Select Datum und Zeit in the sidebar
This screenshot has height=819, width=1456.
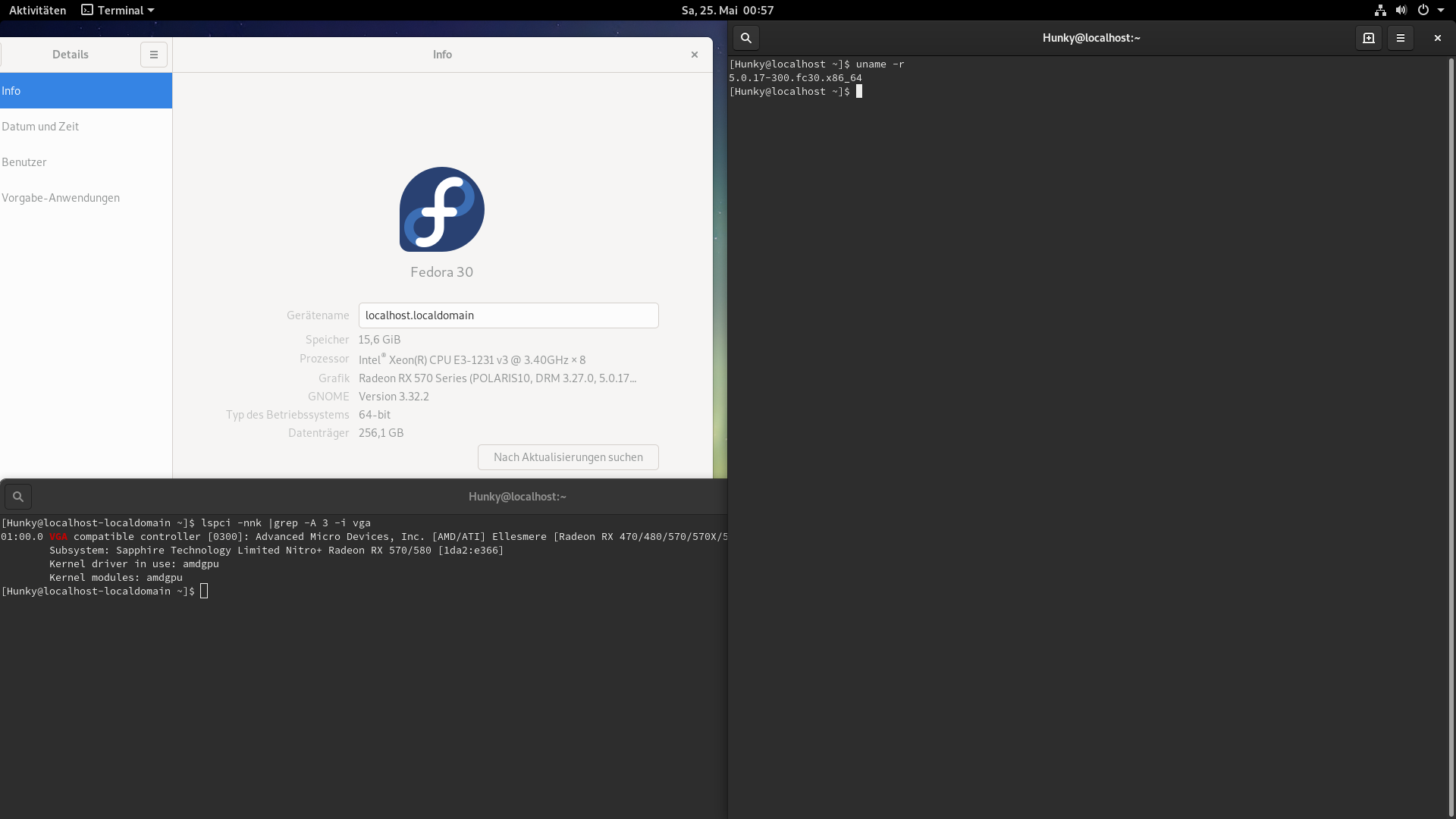click(x=40, y=127)
